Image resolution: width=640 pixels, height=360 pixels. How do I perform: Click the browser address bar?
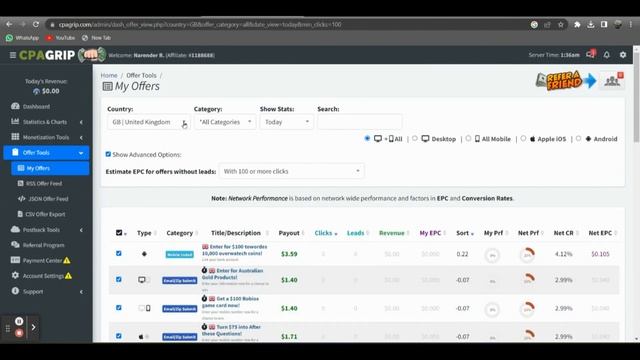[286, 24]
